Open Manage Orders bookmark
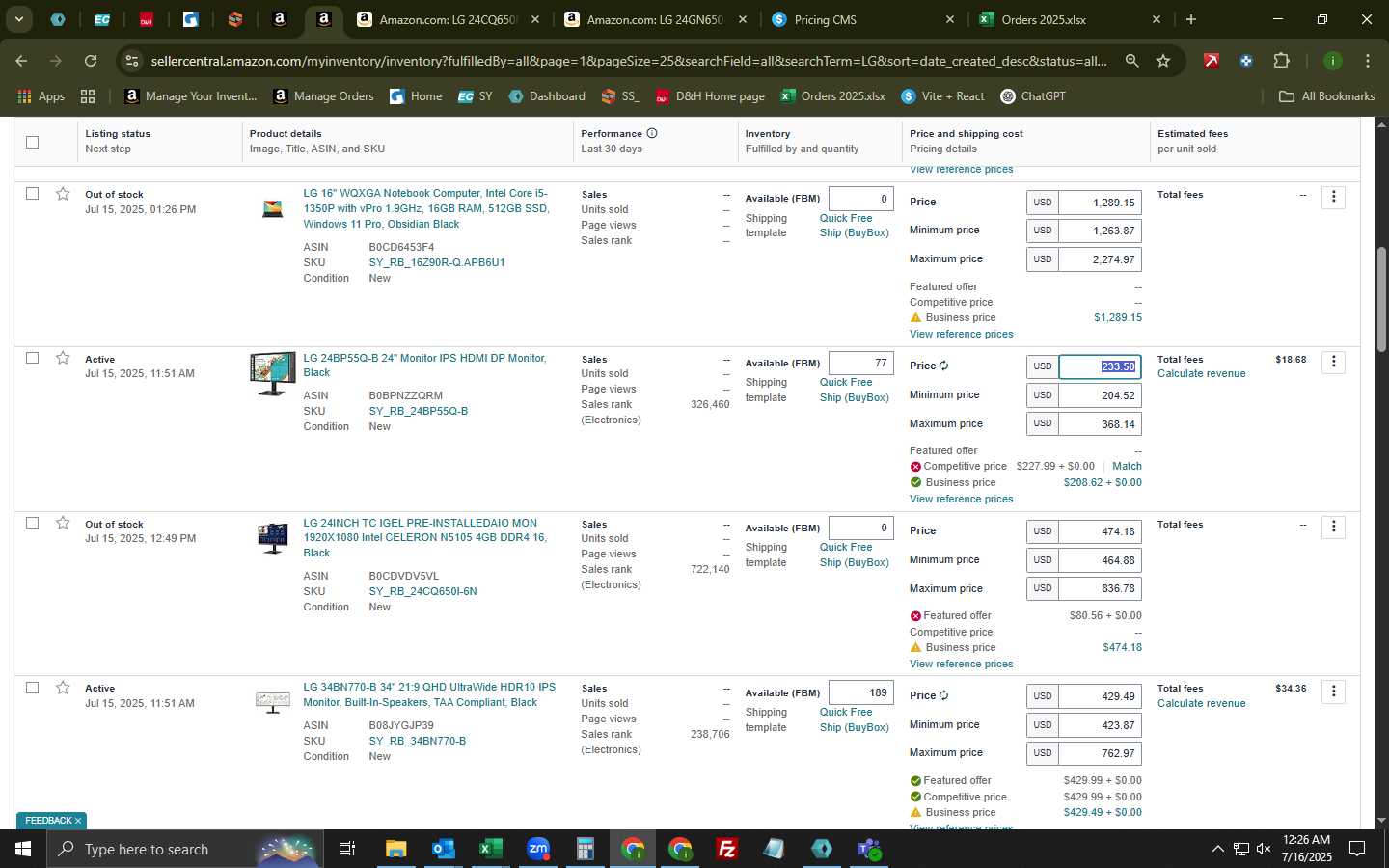 click(x=323, y=96)
